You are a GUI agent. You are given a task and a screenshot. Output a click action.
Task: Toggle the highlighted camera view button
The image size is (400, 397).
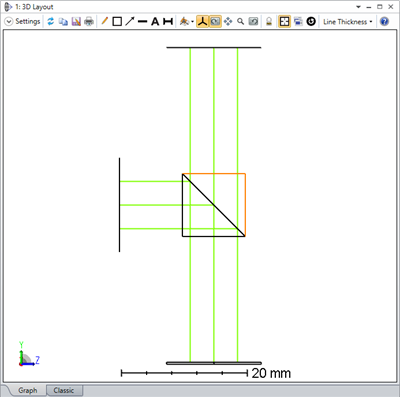pos(215,22)
